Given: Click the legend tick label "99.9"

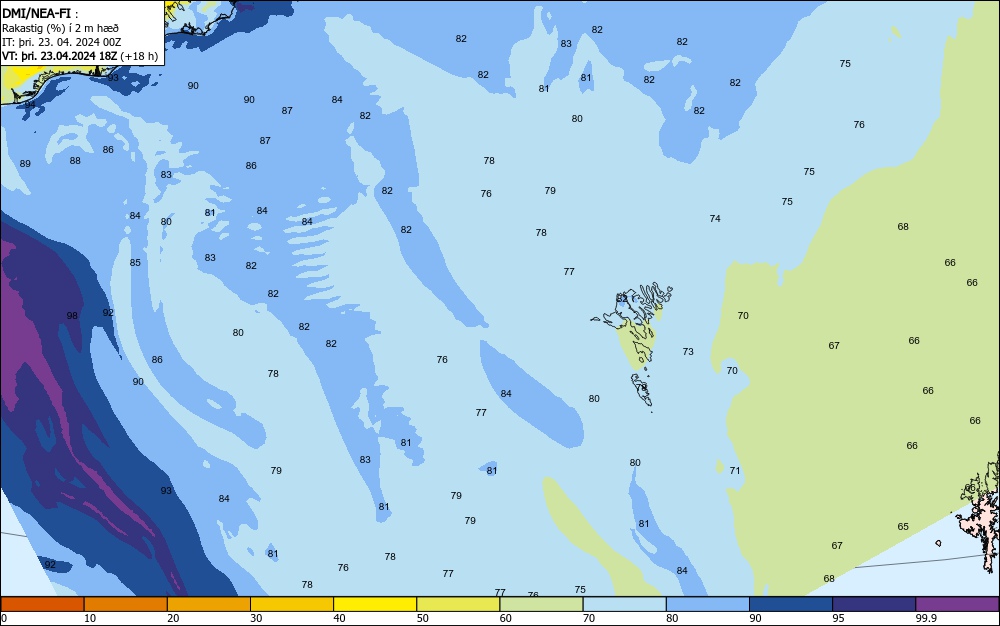Looking at the screenshot, I should pyautogui.click(x=925, y=618).
